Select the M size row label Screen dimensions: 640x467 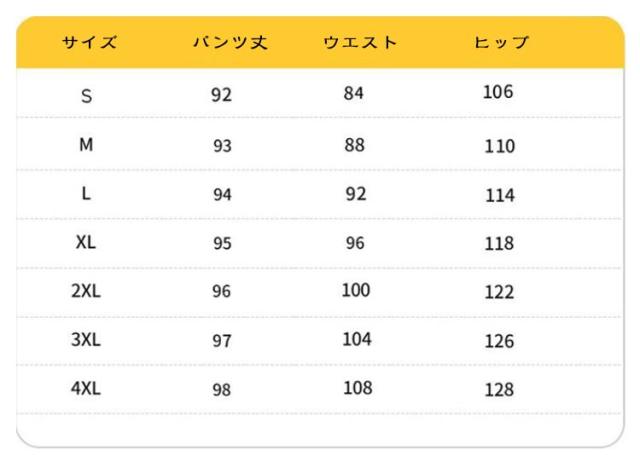[x=87, y=145]
